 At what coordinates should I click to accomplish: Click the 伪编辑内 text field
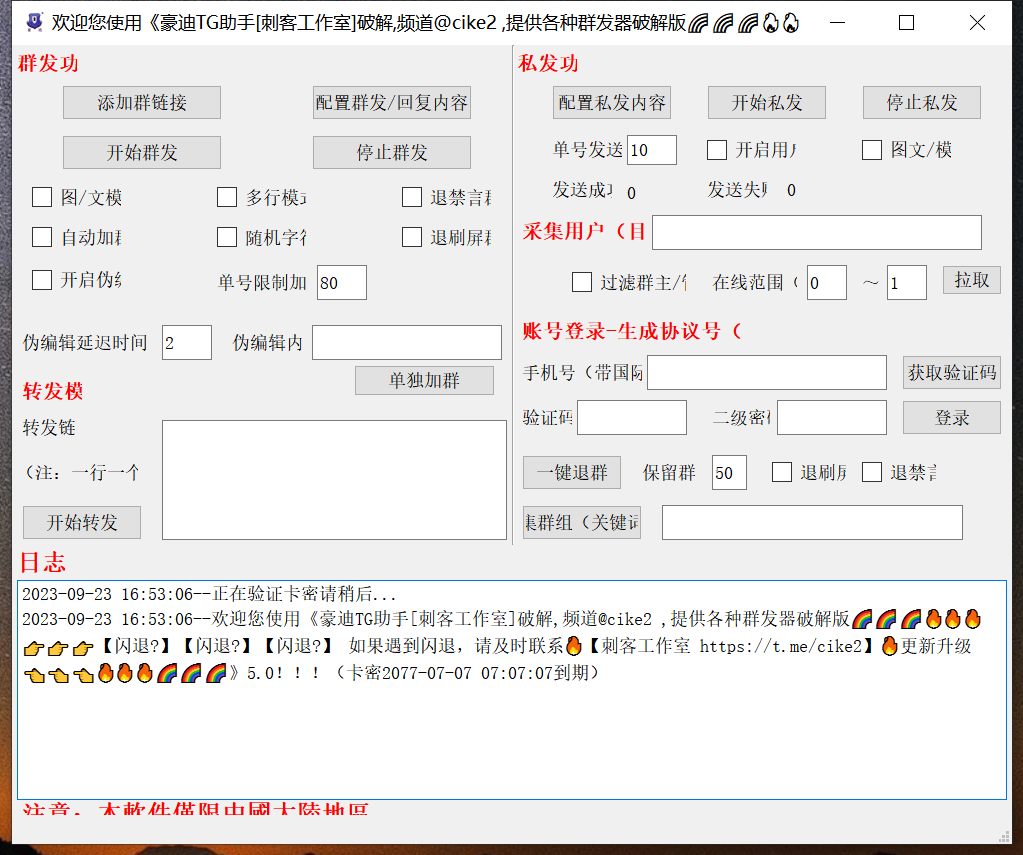(407, 343)
